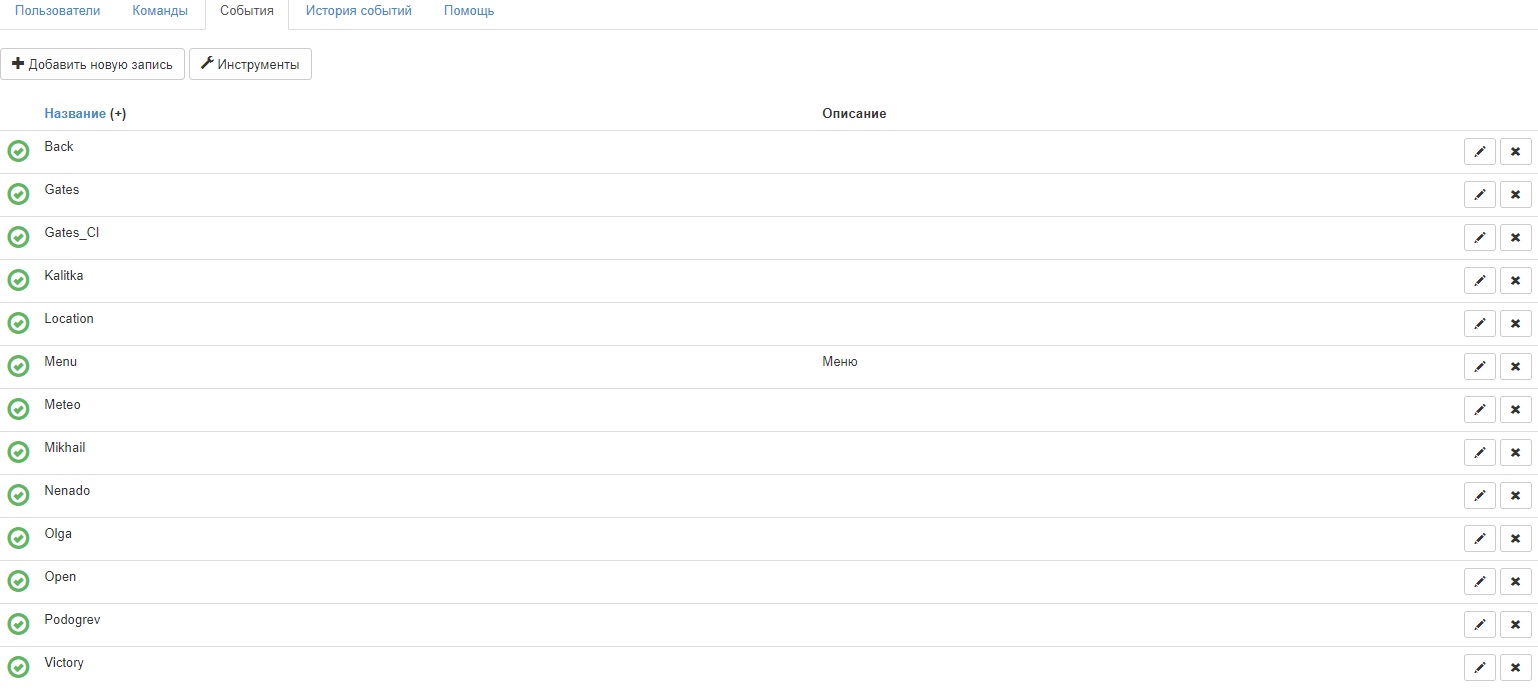Select the Location event name
The image size is (1538, 689).
(x=69, y=319)
